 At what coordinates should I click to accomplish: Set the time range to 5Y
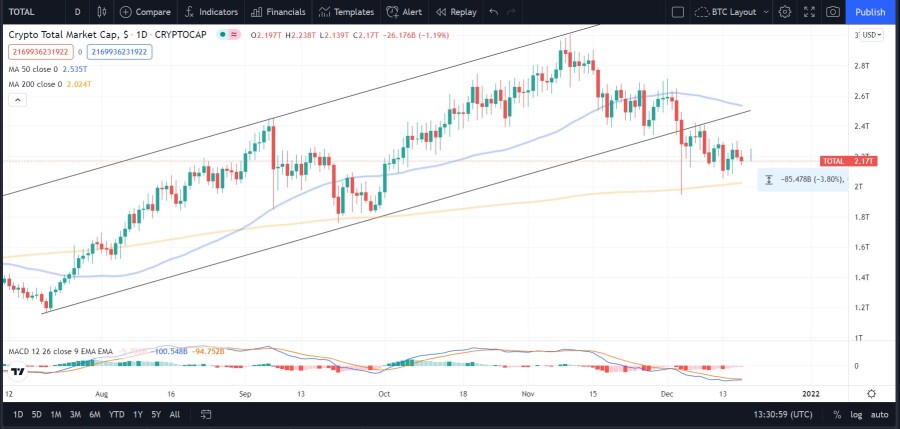click(156, 414)
